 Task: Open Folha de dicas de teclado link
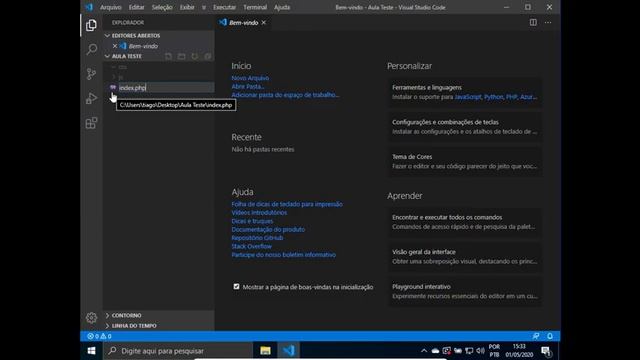287,204
